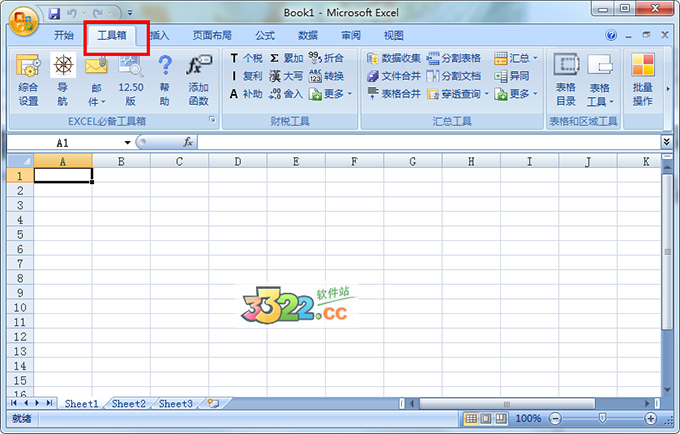Select the 补助 tool
680x434 pixels.
click(246, 94)
